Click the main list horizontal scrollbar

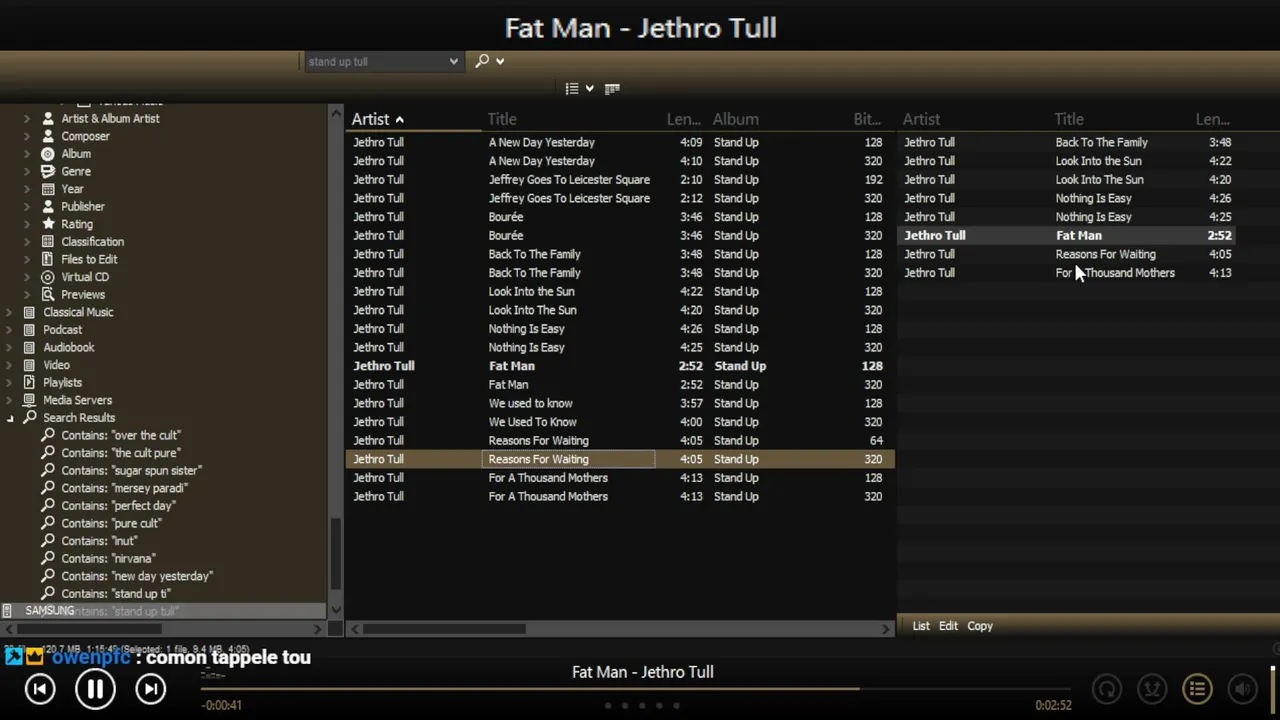click(x=444, y=629)
